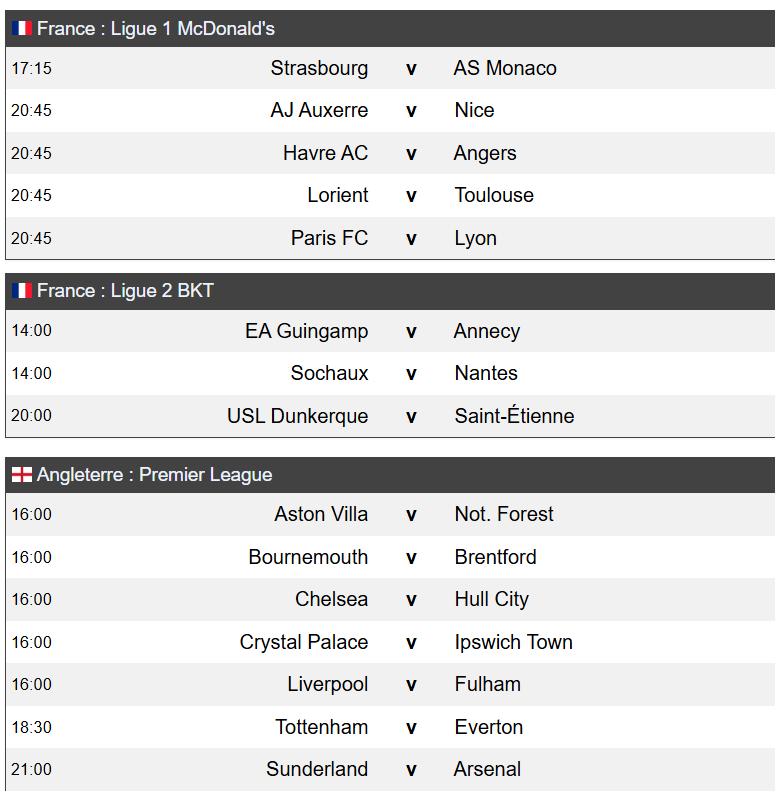
Task: Open the Lyon team link
Action: click(x=475, y=238)
